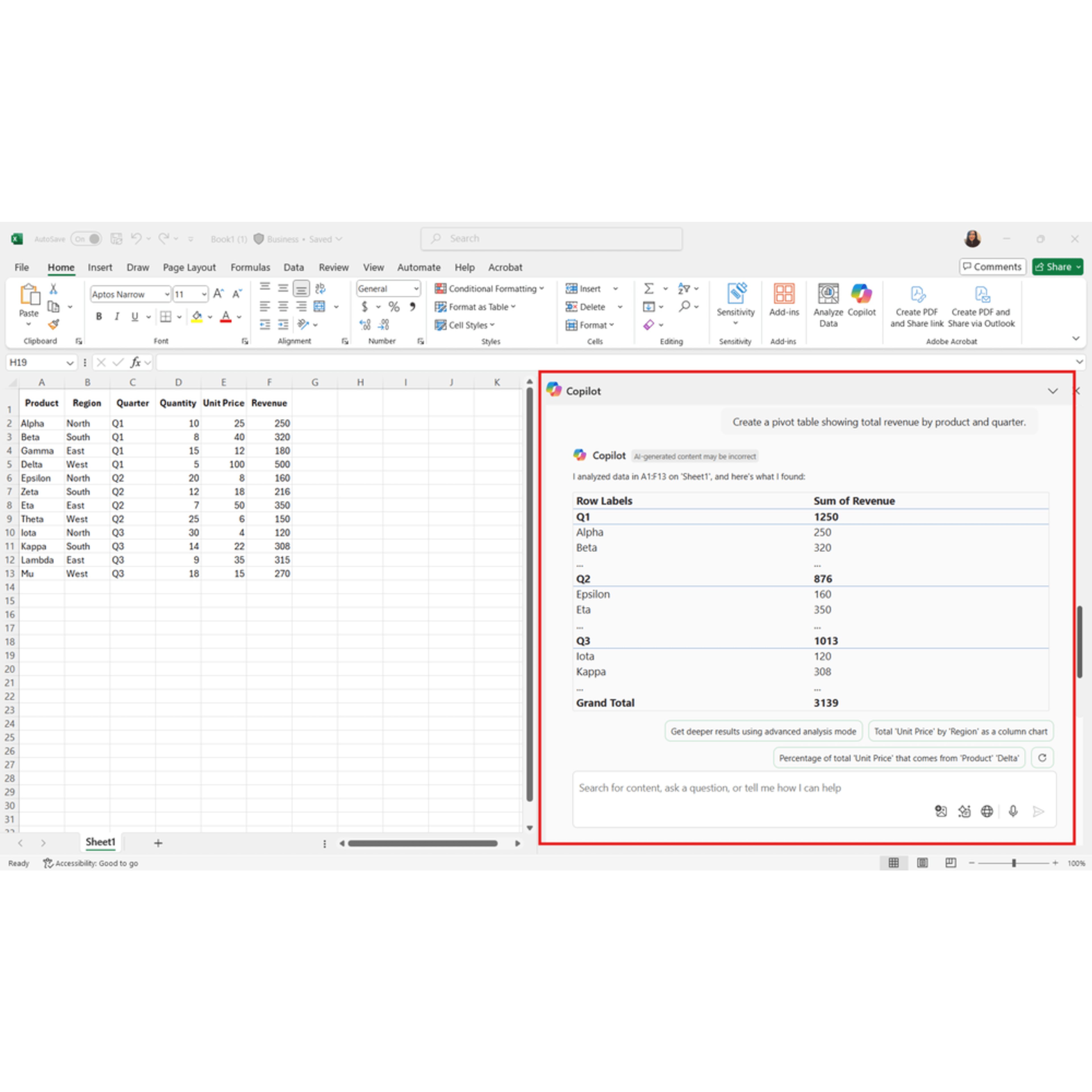Click the Format Painter brush
The width and height of the screenshot is (1092, 1092).
(x=53, y=324)
